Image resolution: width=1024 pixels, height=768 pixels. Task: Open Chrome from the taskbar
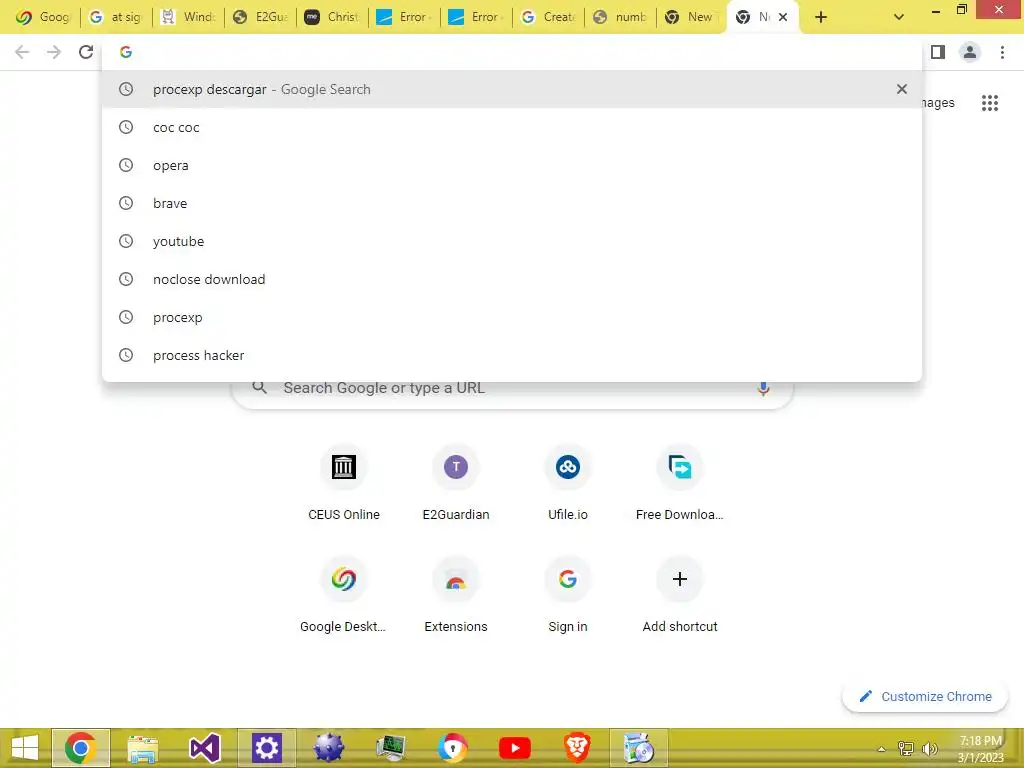81,748
